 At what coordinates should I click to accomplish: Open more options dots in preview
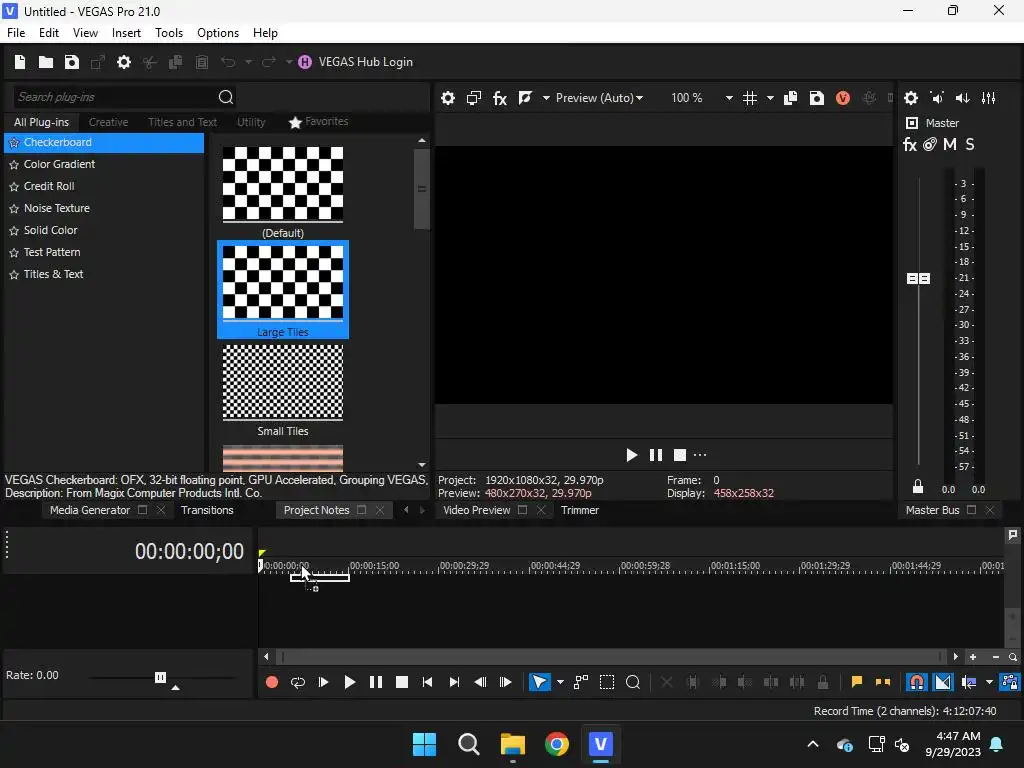coord(700,455)
